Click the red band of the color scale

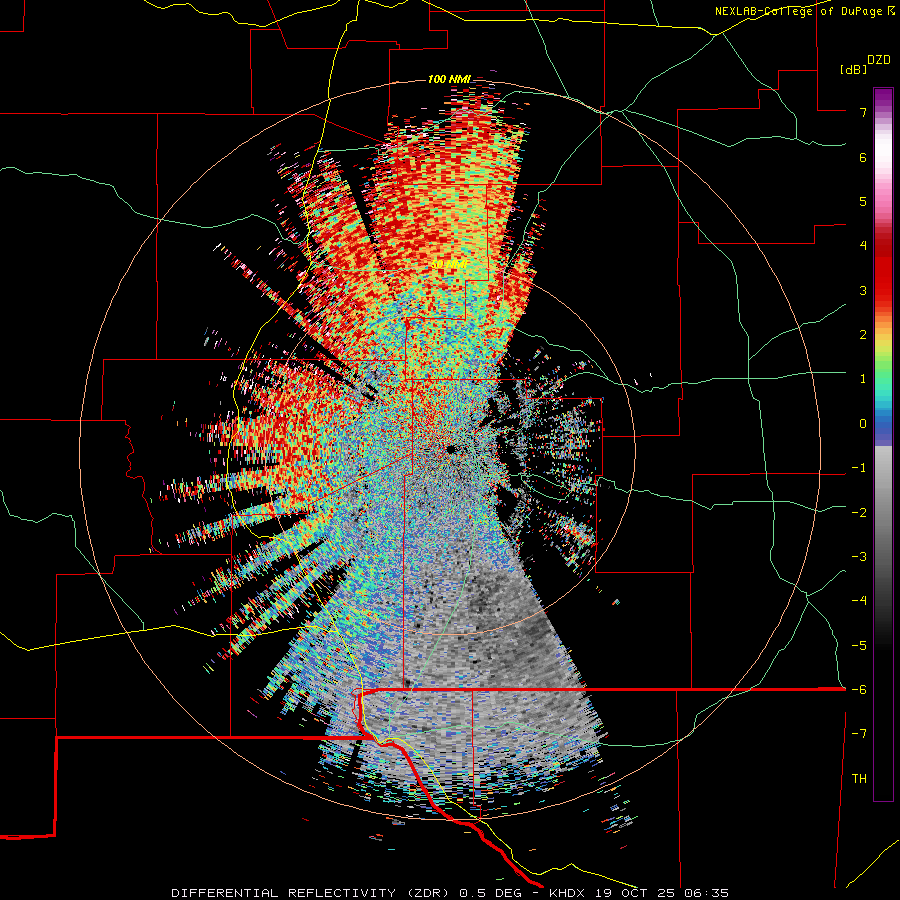pos(883,270)
